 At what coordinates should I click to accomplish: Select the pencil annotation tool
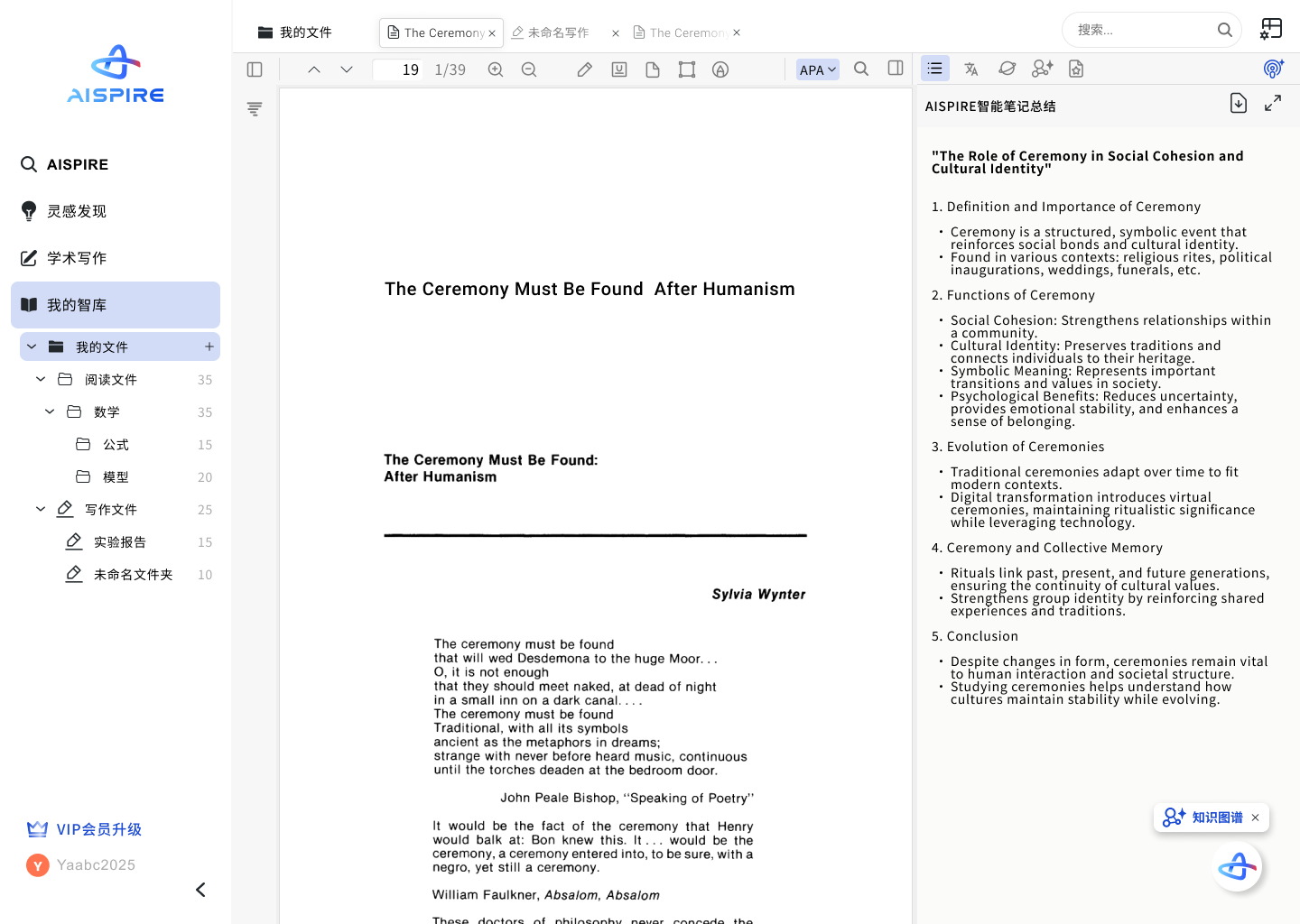tap(585, 69)
